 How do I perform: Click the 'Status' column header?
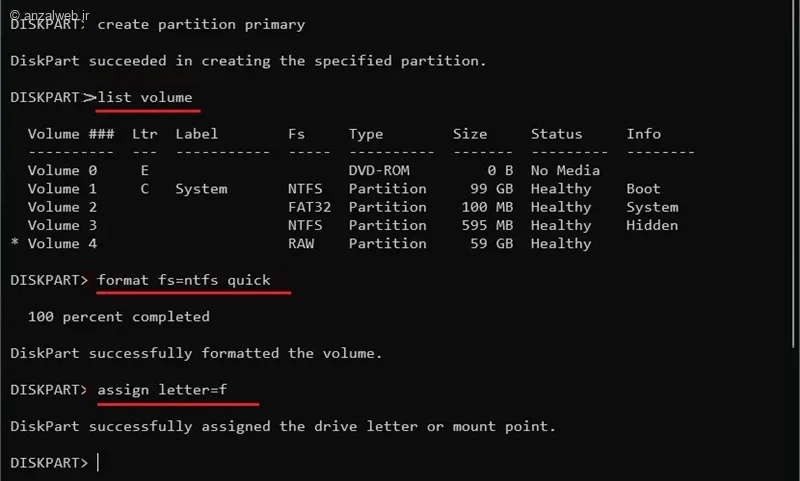(x=556, y=134)
